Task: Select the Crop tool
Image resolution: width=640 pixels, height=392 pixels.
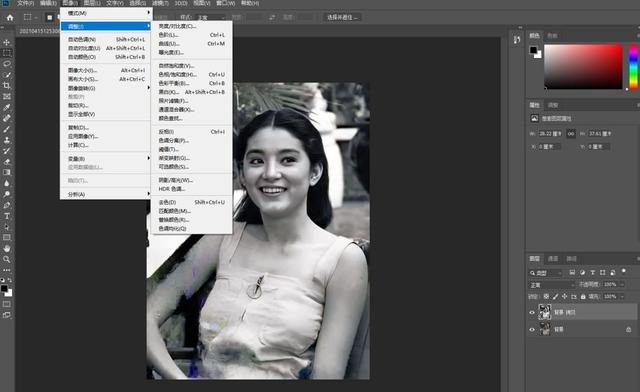Action: pos(7,85)
